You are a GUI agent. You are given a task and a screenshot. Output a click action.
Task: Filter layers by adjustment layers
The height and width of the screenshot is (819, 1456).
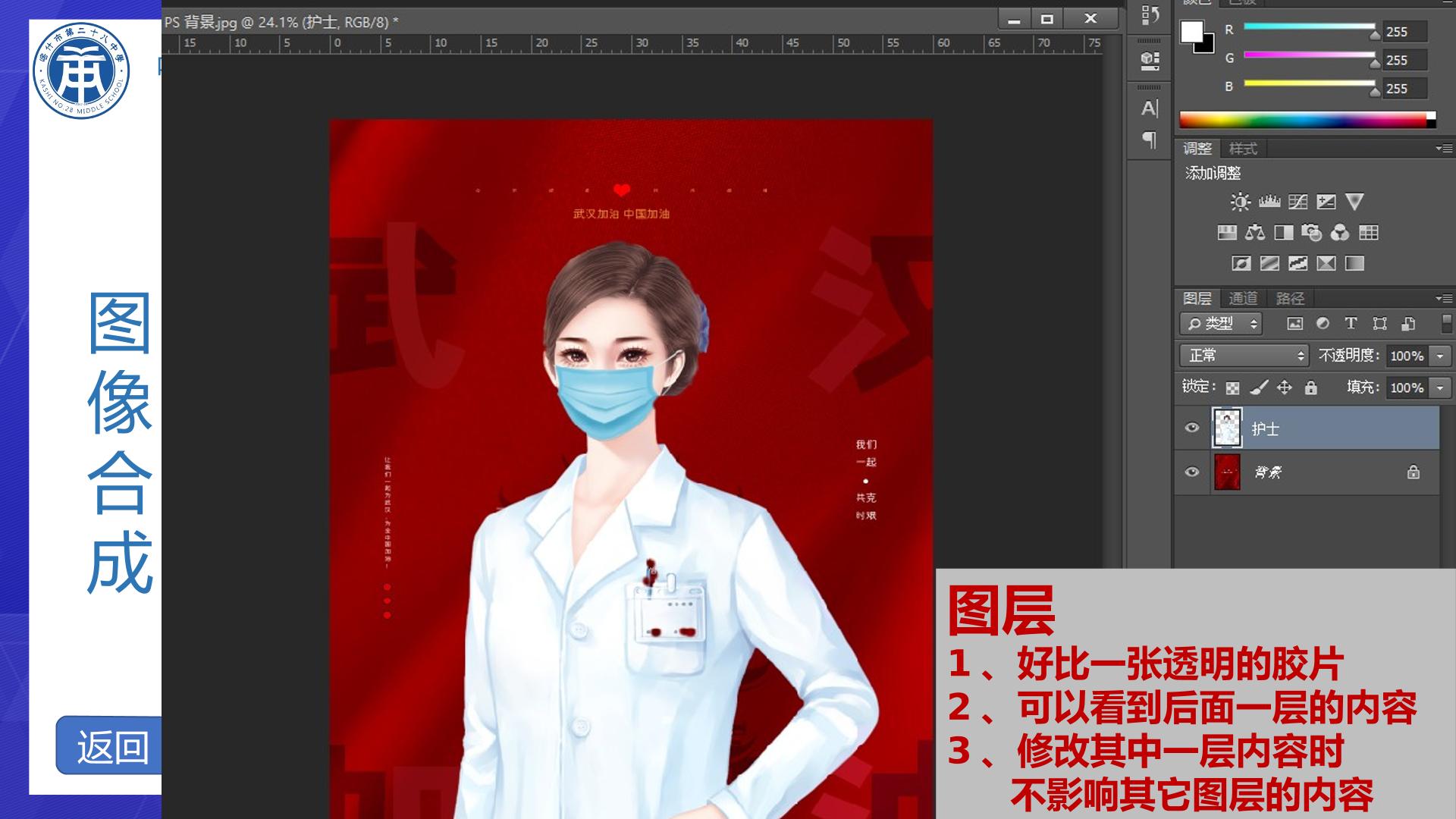point(1323,324)
